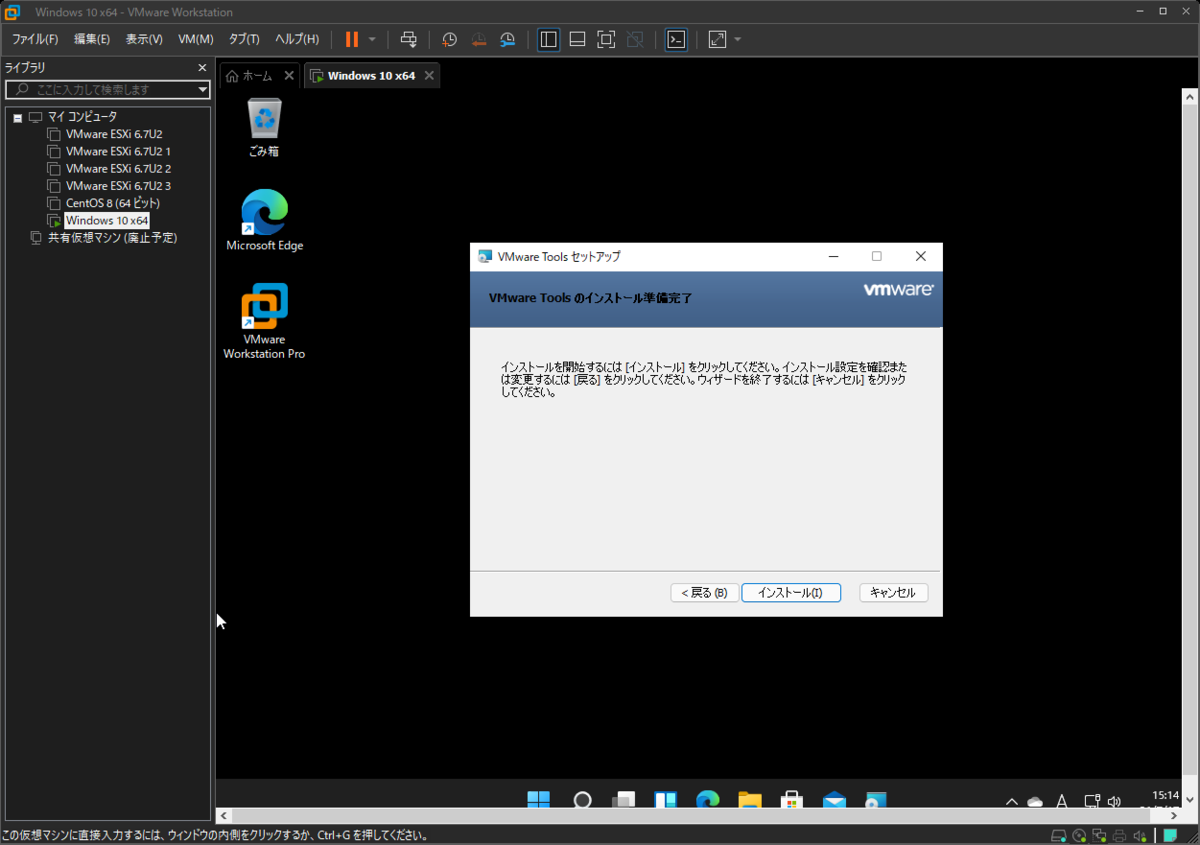
Task: Open the power options dropdown arrow
Action: 372,39
